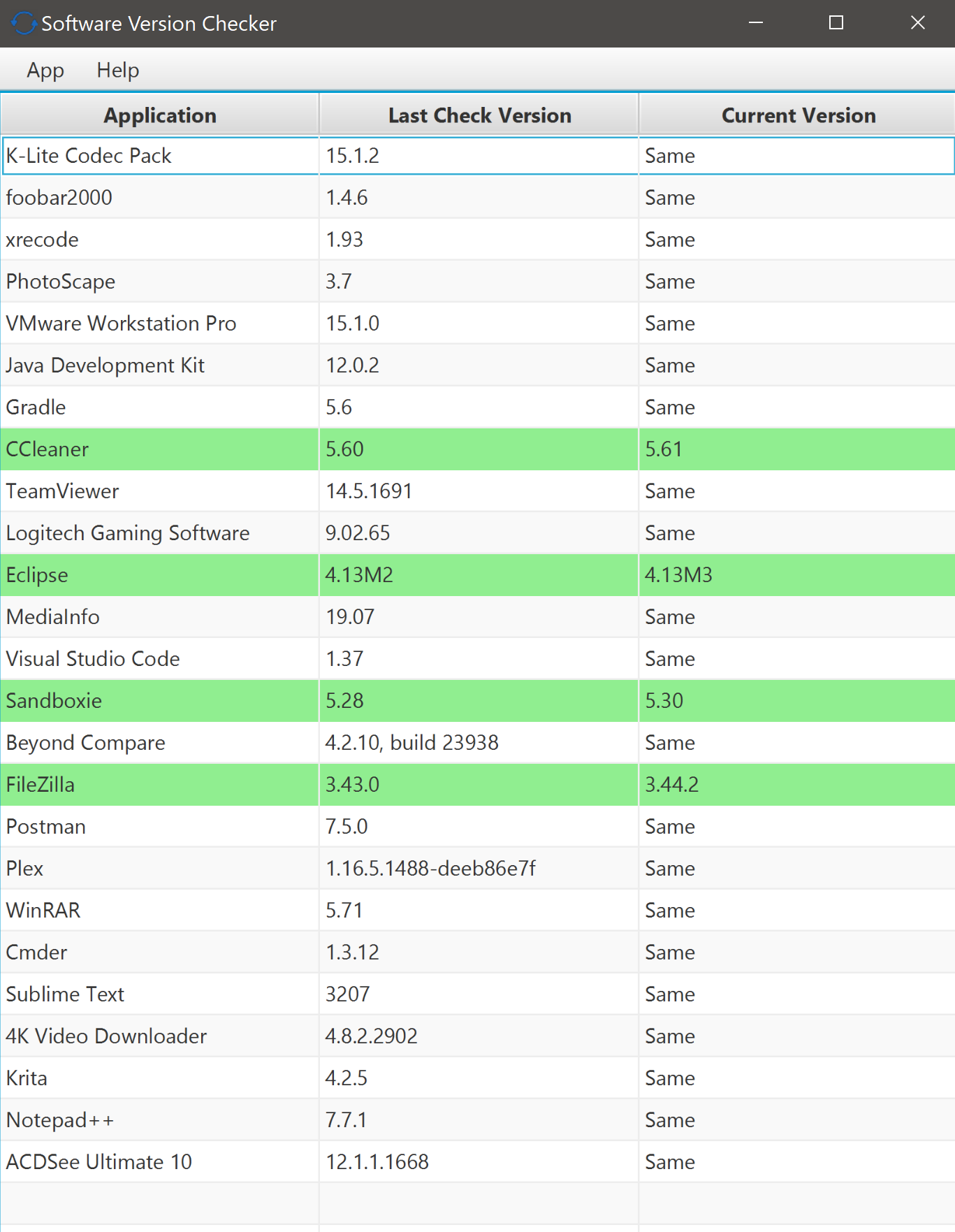This screenshot has width=955, height=1232.
Task: Select the K-Lite Codec Pack row
Action: (478, 156)
